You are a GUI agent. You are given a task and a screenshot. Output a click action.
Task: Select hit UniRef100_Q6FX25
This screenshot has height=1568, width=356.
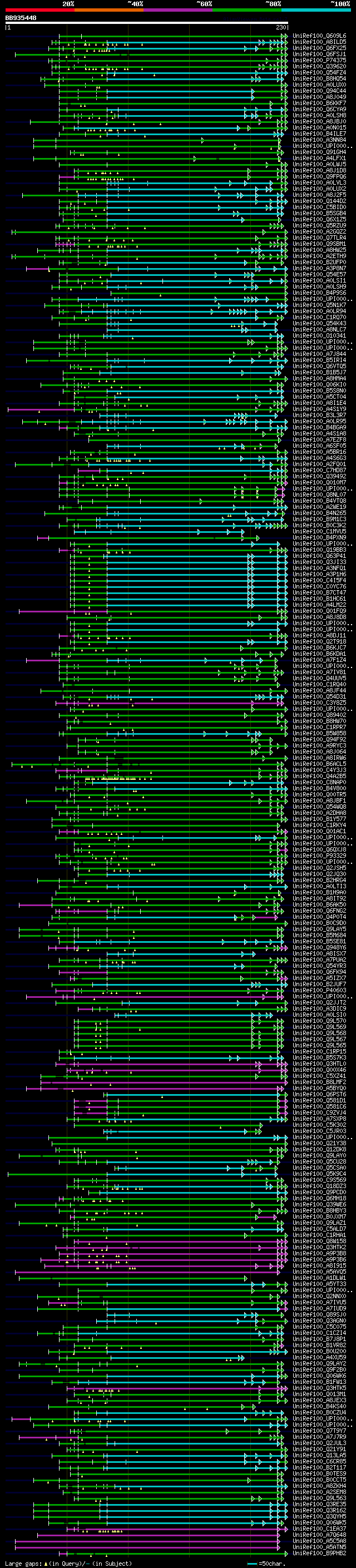(x=319, y=48)
